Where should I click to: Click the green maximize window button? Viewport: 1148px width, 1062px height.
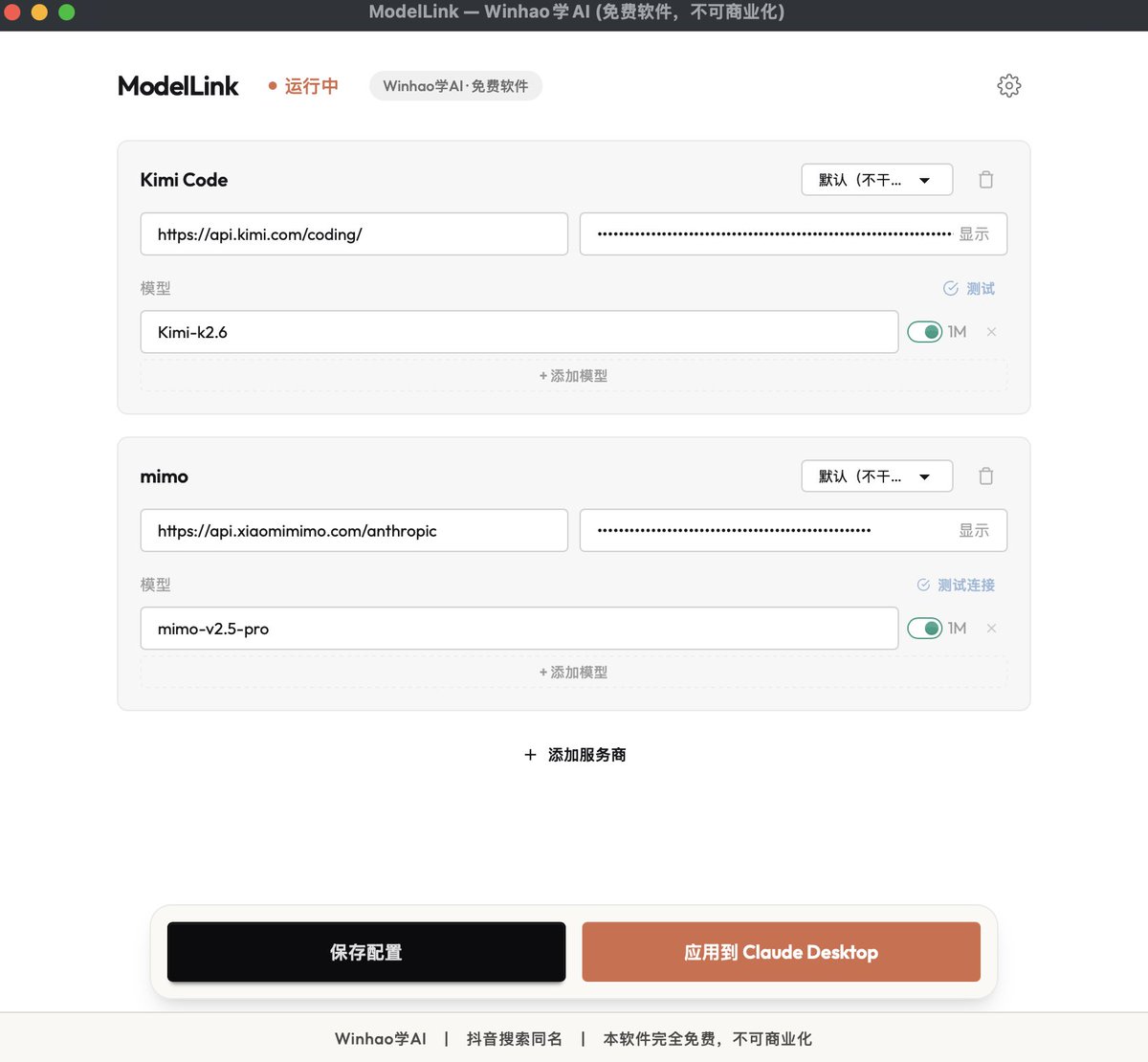coord(66,12)
